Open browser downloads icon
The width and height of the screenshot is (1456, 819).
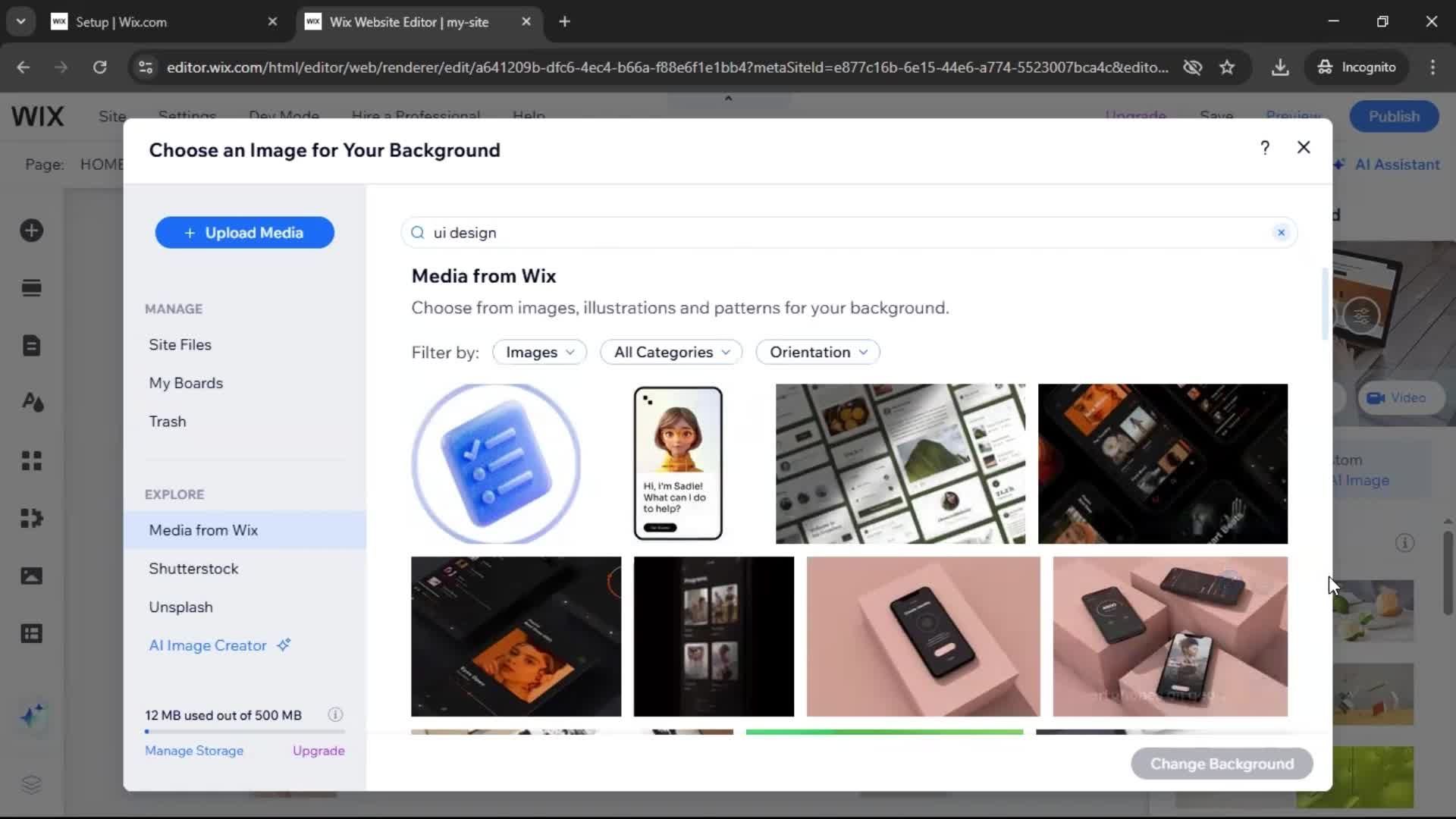tap(1280, 67)
